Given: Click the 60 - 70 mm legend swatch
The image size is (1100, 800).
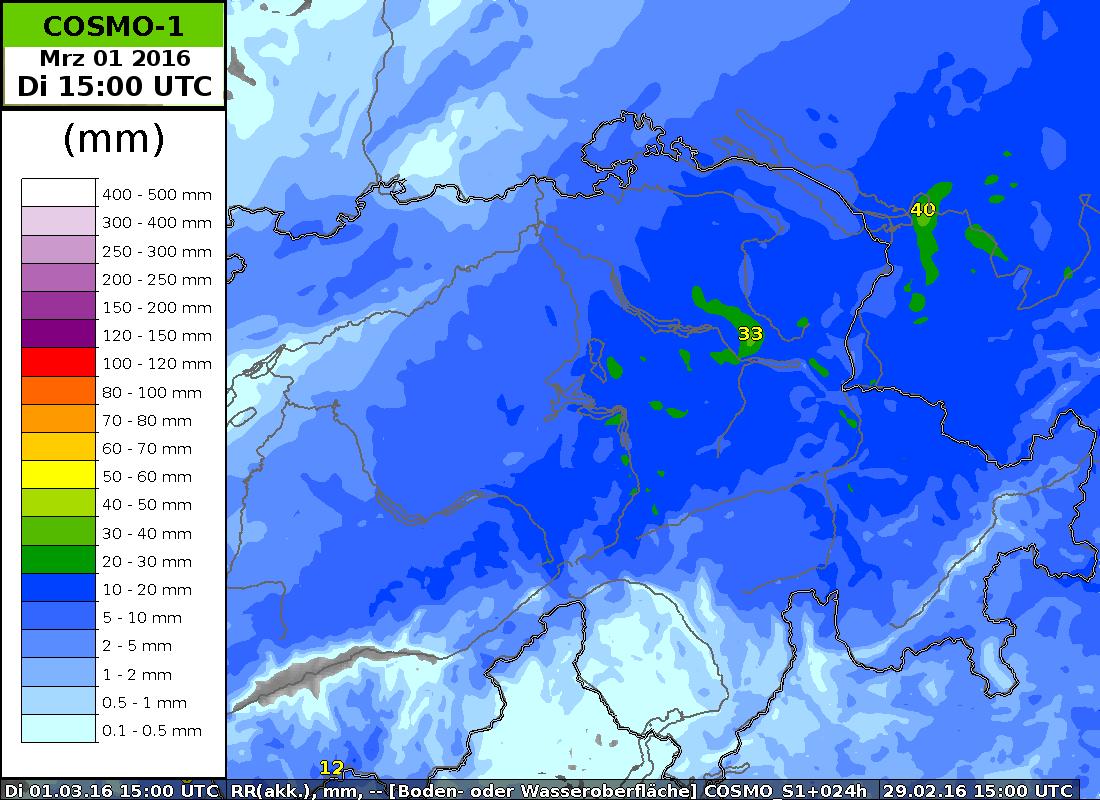Looking at the screenshot, I should pyautogui.click(x=59, y=446).
